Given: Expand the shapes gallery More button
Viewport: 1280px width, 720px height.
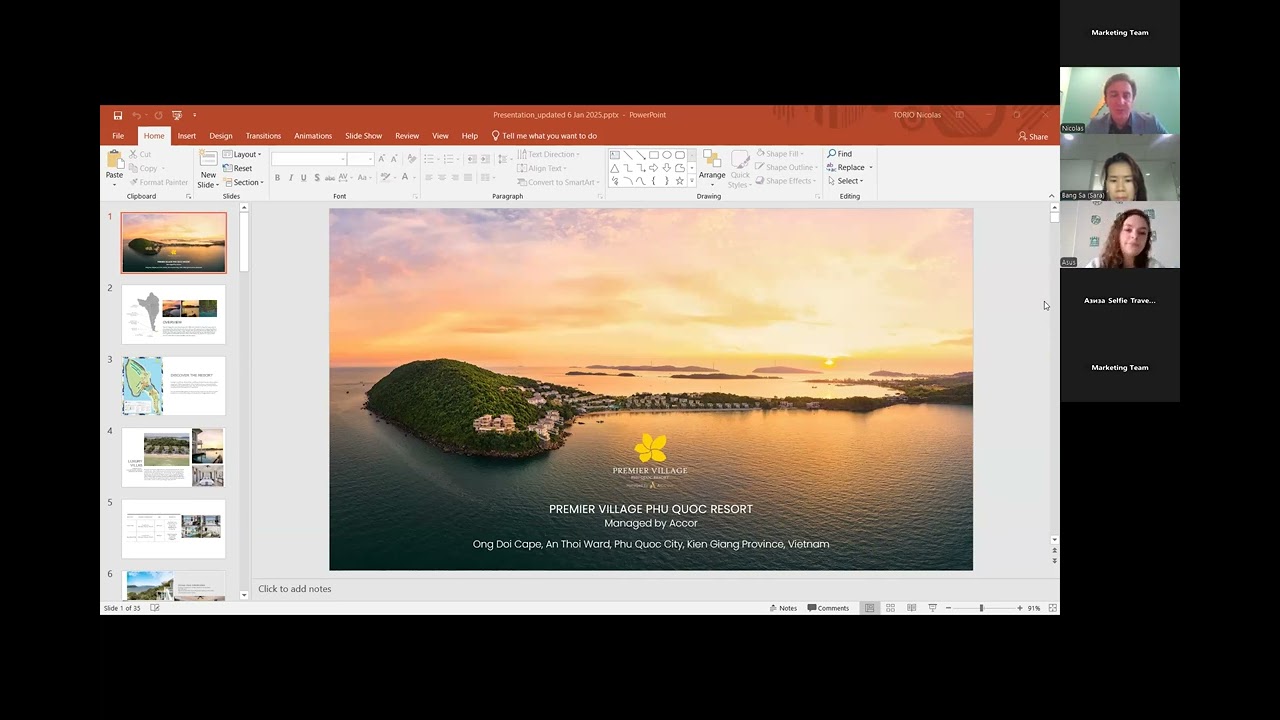Looking at the screenshot, I should (692, 182).
